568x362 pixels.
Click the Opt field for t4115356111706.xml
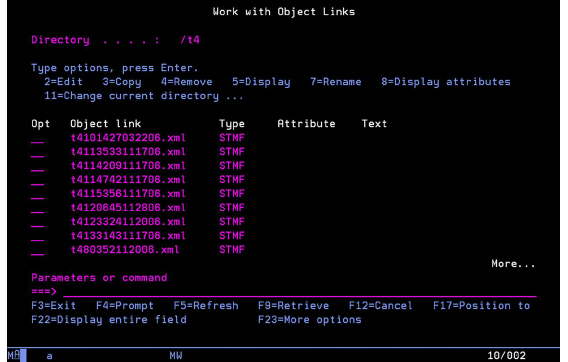tap(38, 194)
